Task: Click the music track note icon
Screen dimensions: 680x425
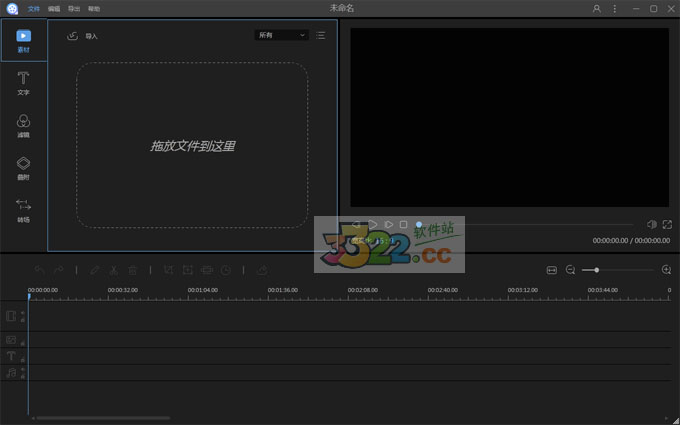Action: pos(11,373)
